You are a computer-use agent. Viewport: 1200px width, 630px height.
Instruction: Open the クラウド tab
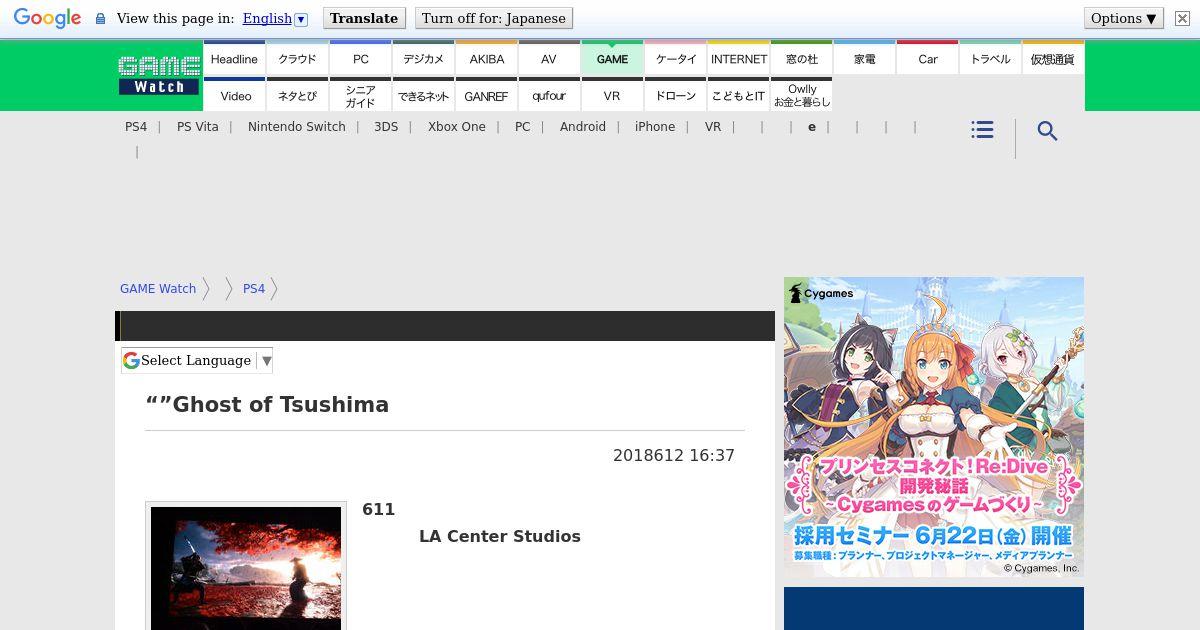point(297,58)
